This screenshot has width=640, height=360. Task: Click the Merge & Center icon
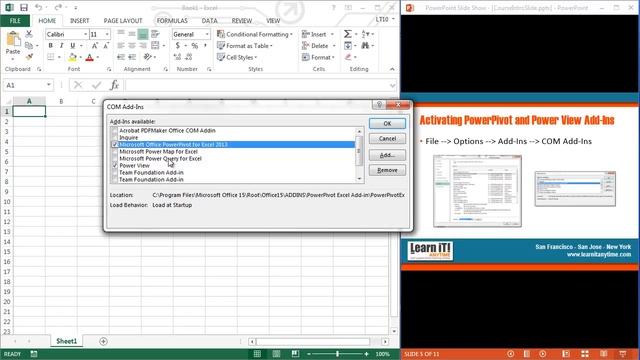pos(155,46)
